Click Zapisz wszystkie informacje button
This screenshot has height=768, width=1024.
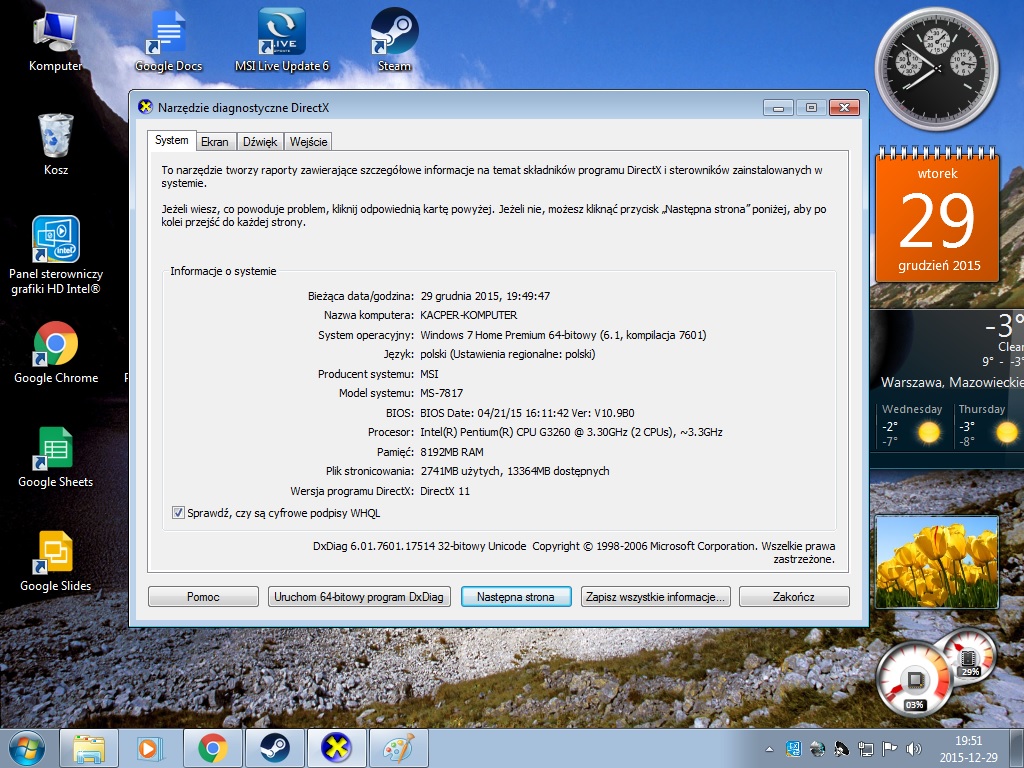656,597
